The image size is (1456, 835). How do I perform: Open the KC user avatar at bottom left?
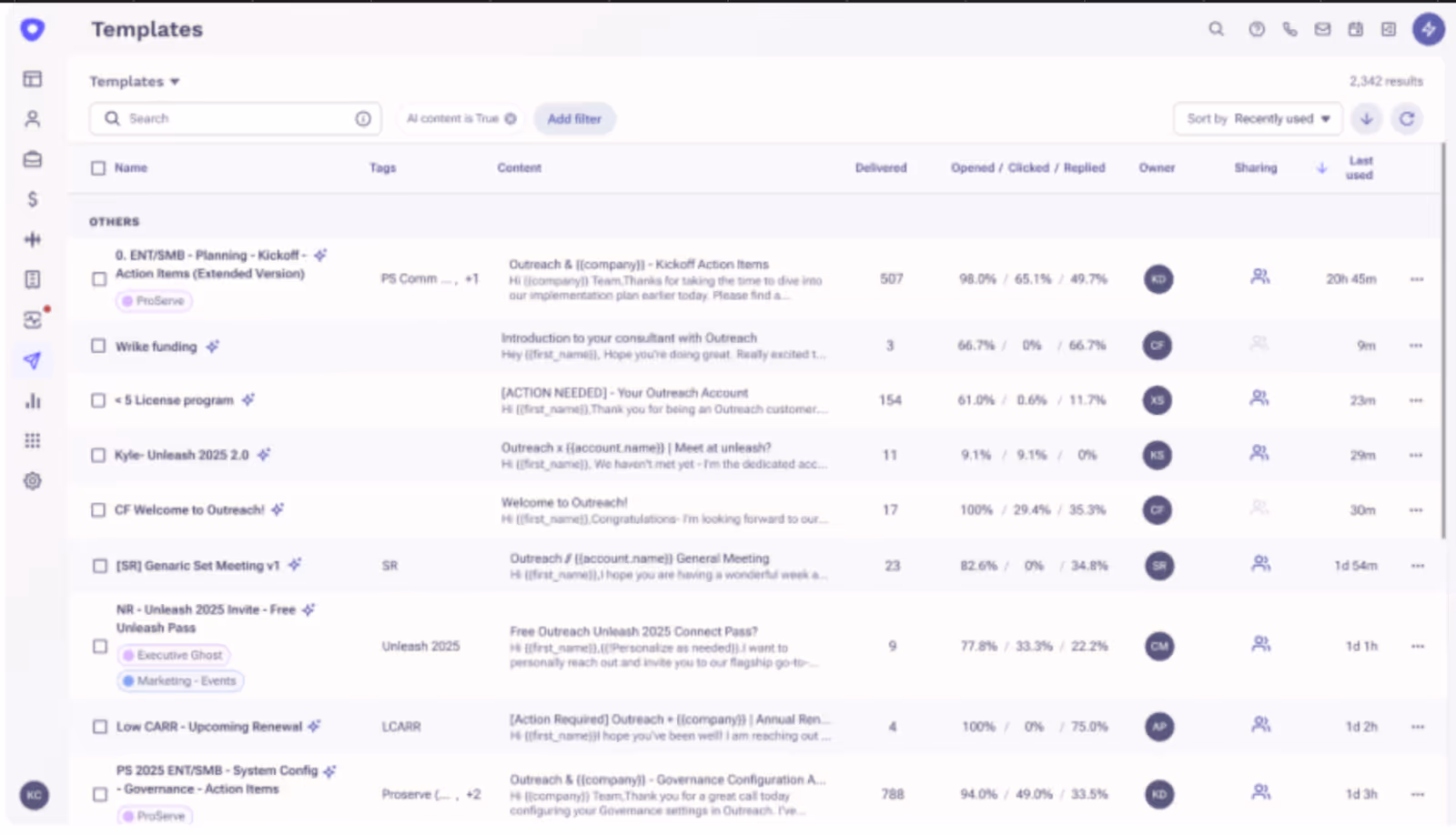[34, 794]
